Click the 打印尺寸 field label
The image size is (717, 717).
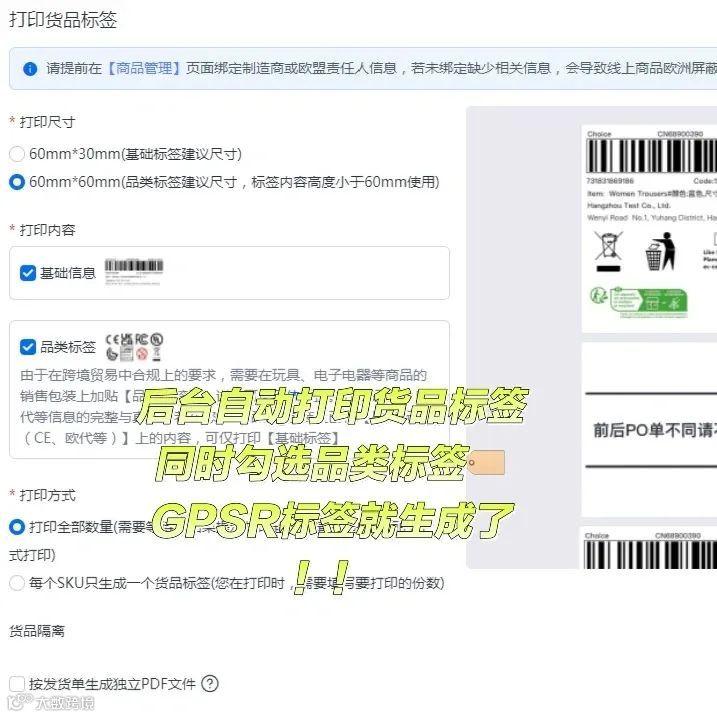47,122
